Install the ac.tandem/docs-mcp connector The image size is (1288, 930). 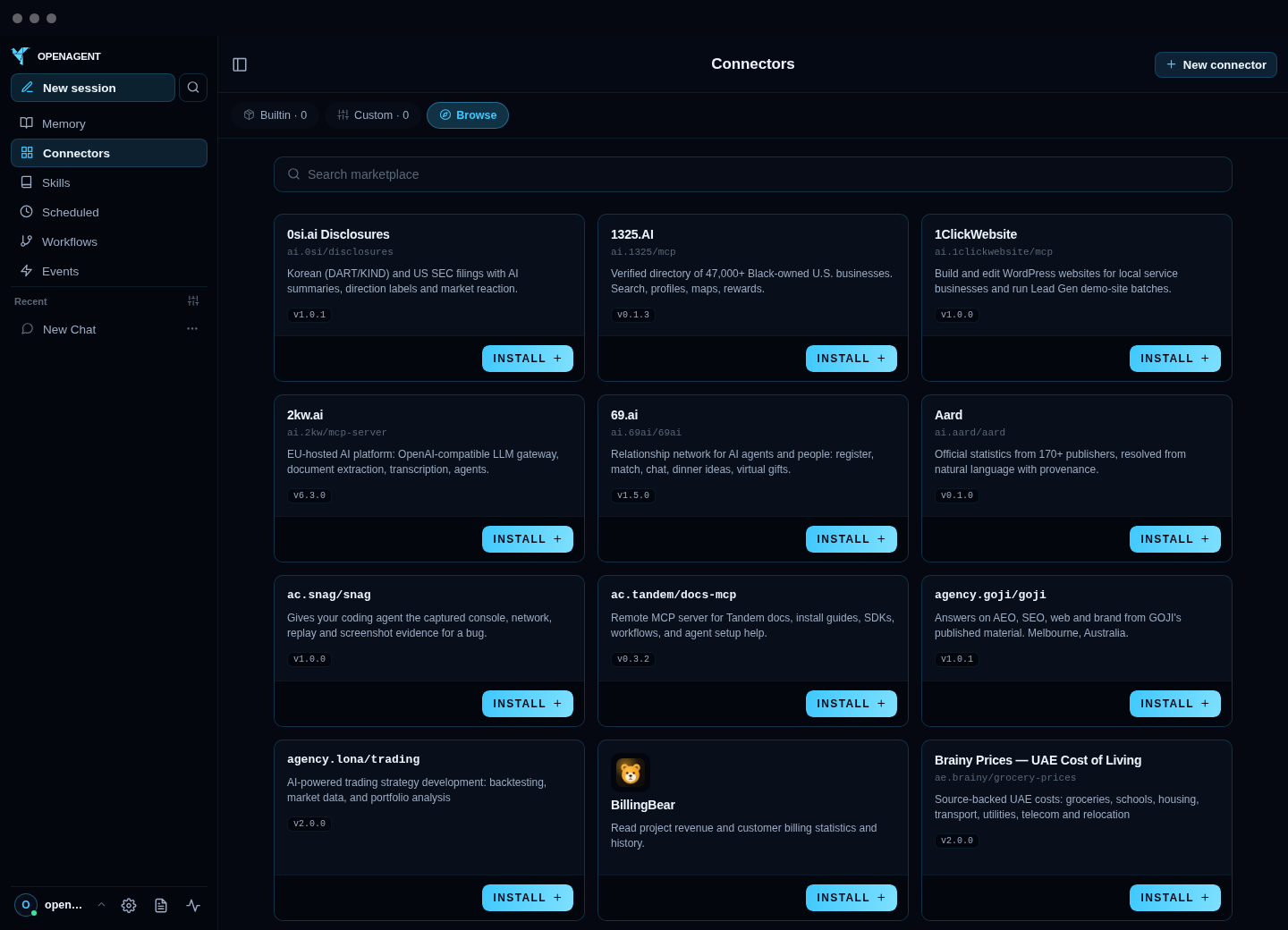click(852, 704)
